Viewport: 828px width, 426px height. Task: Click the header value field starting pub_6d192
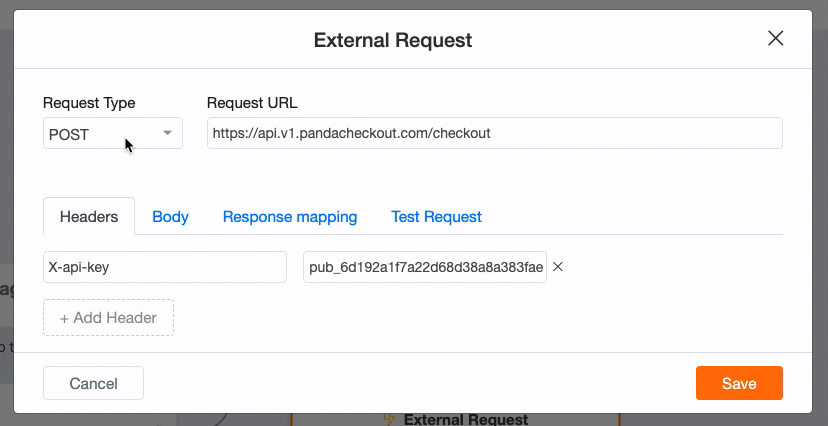tap(425, 267)
